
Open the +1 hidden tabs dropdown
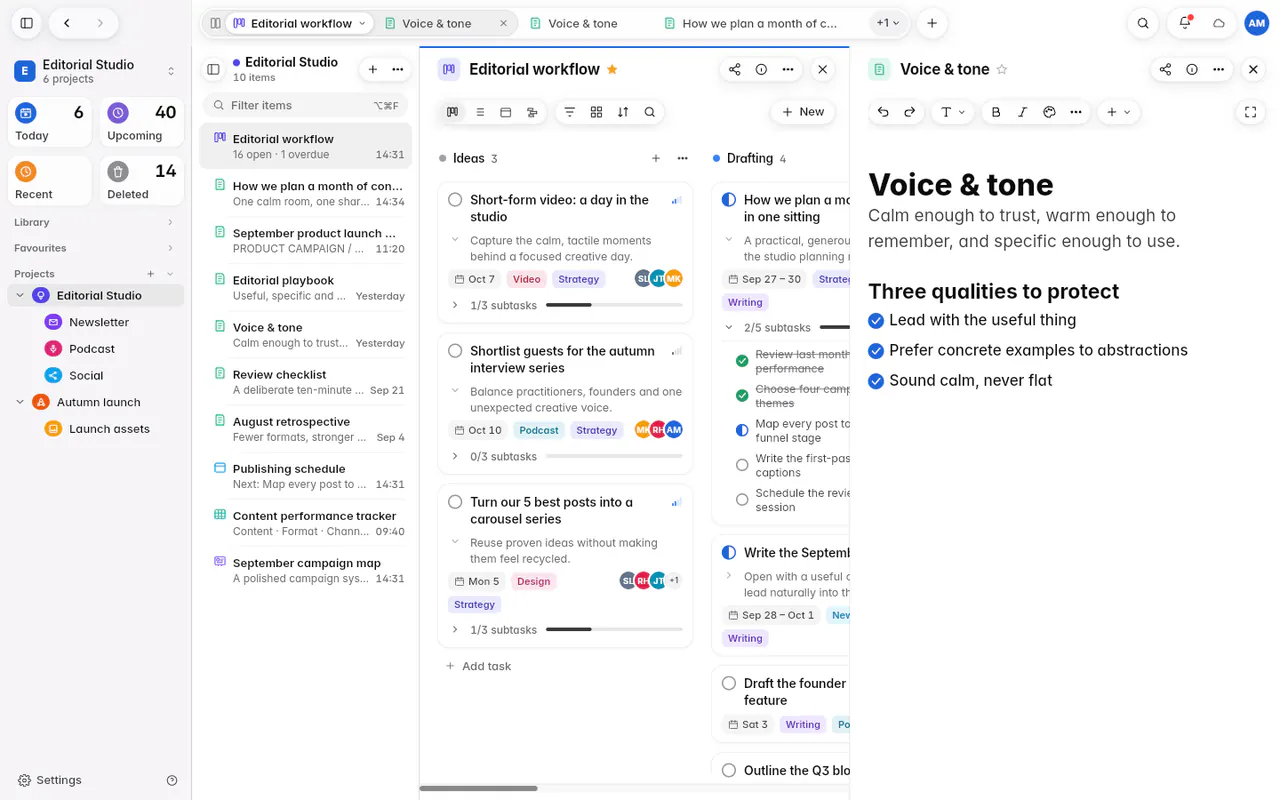click(888, 23)
